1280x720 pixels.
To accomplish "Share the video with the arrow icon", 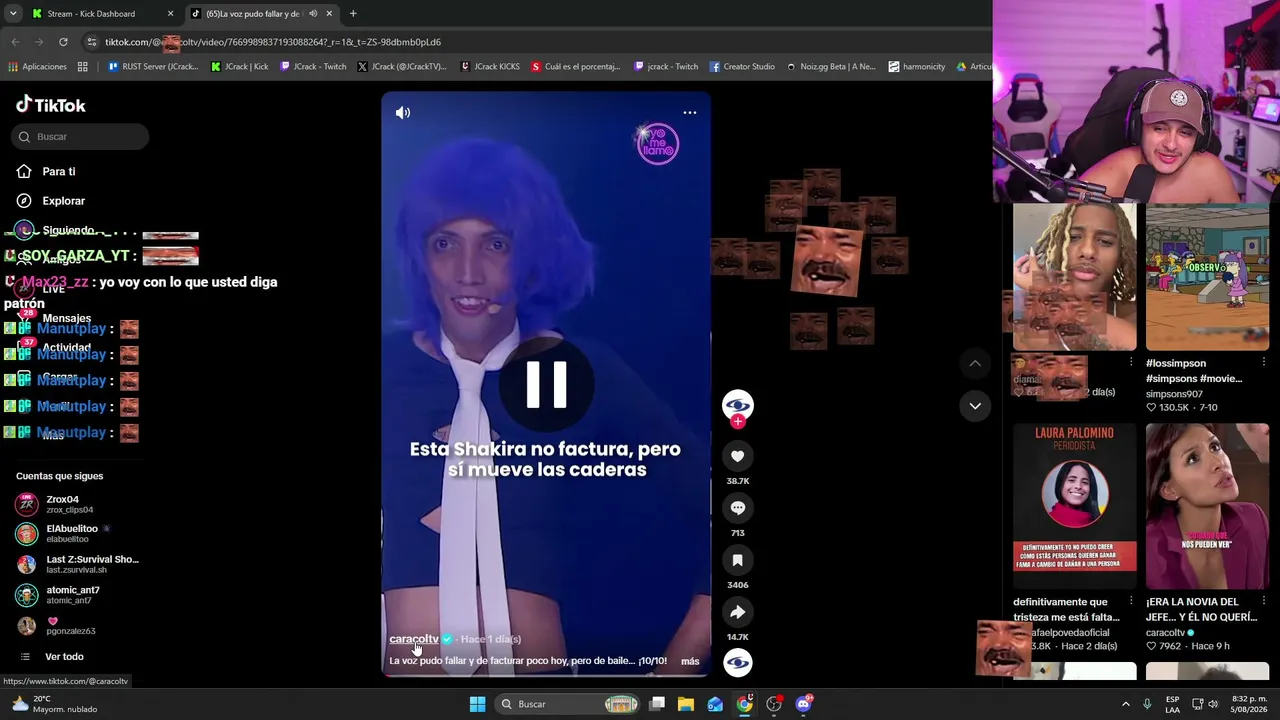I will tap(738, 612).
